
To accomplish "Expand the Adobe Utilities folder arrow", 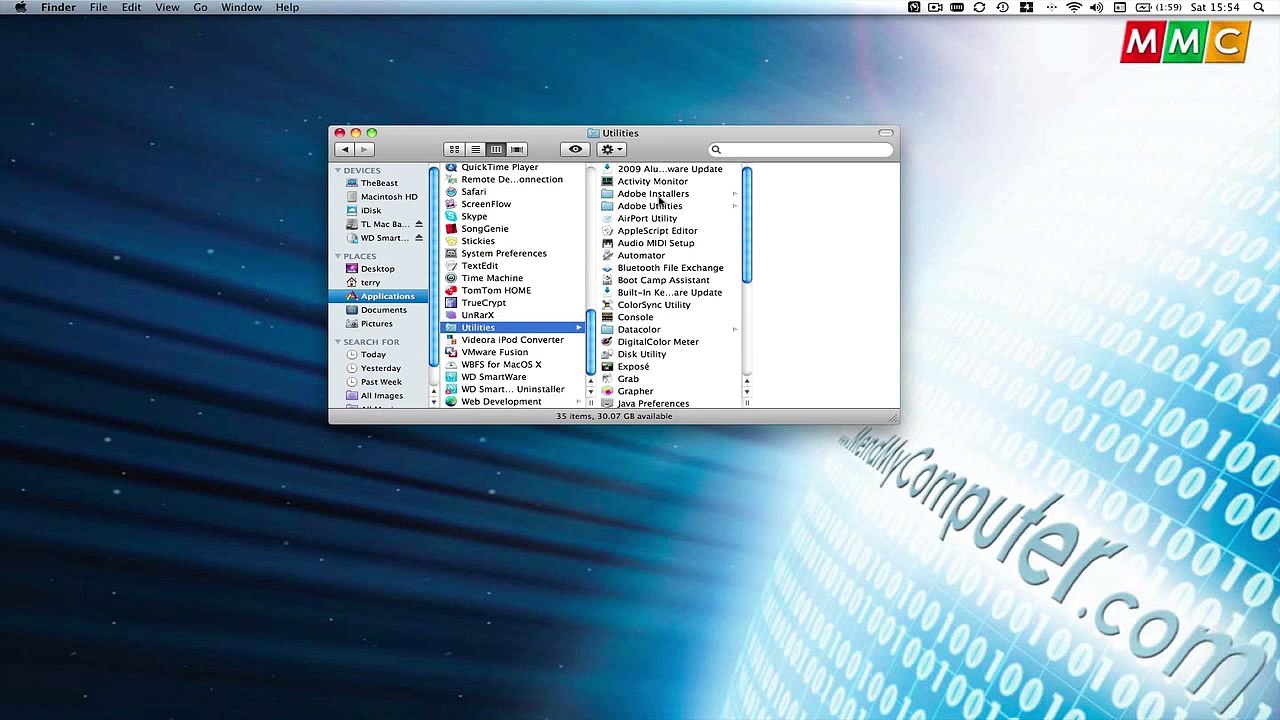I will point(735,206).
